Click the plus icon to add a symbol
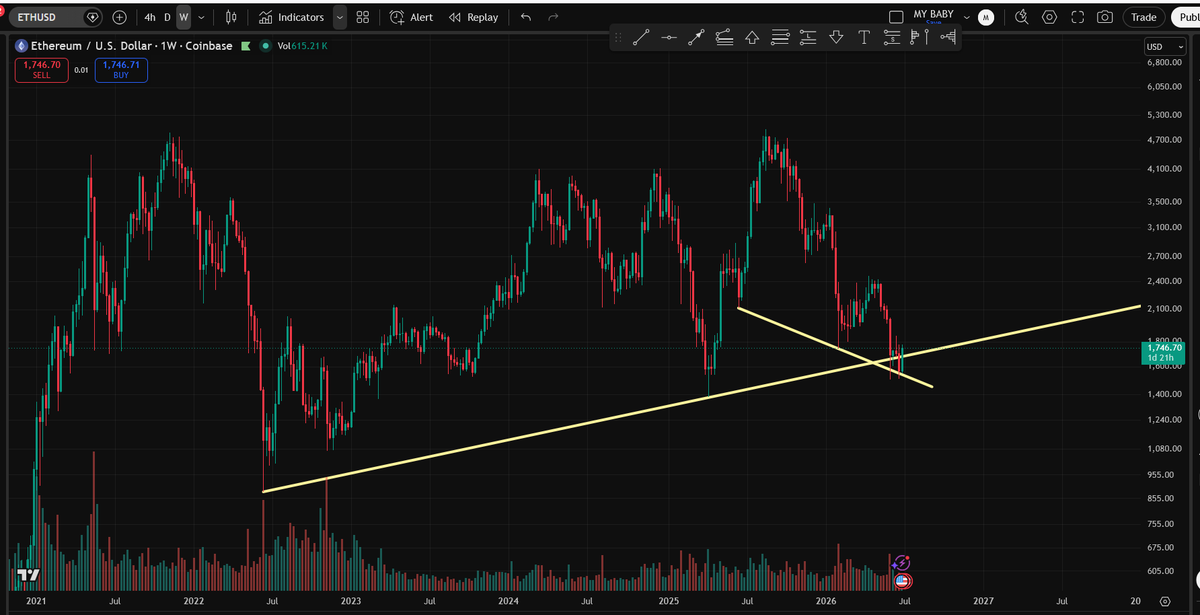This screenshot has height=615, width=1200. tap(119, 17)
